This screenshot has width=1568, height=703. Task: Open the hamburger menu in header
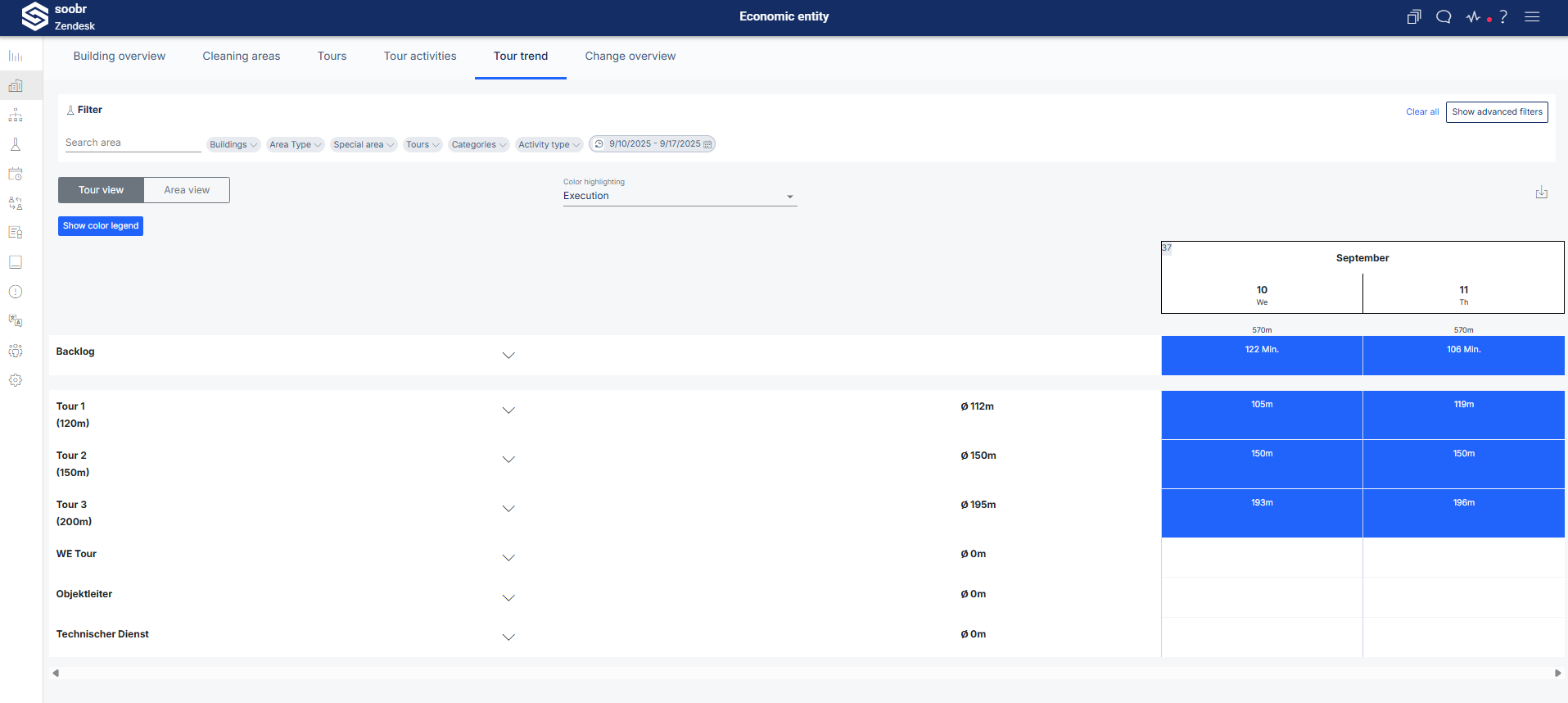click(1532, 16)
